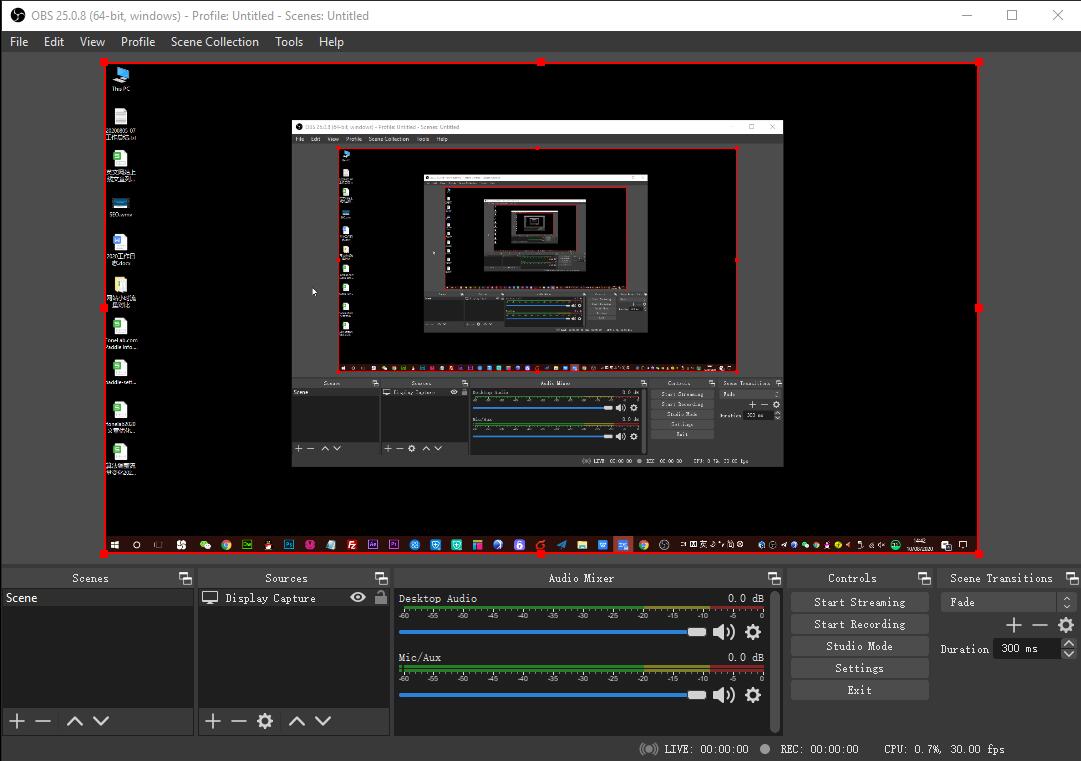Click Start Recording
This screenshot has width=1081, height=761.
860,625
